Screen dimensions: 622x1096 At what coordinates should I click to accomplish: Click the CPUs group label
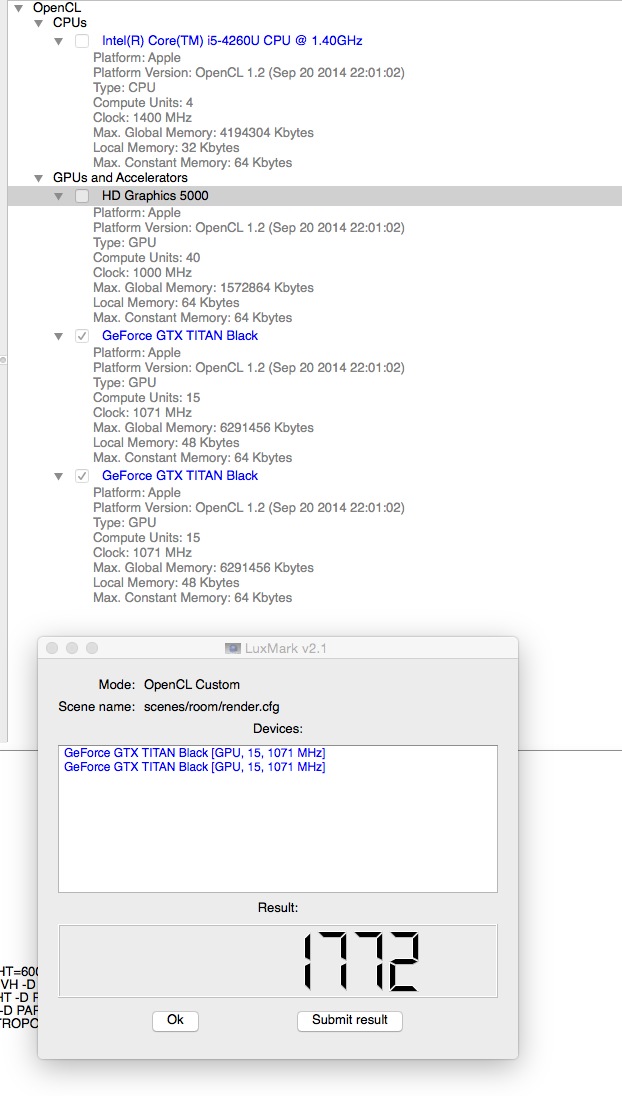pos(70,23)
